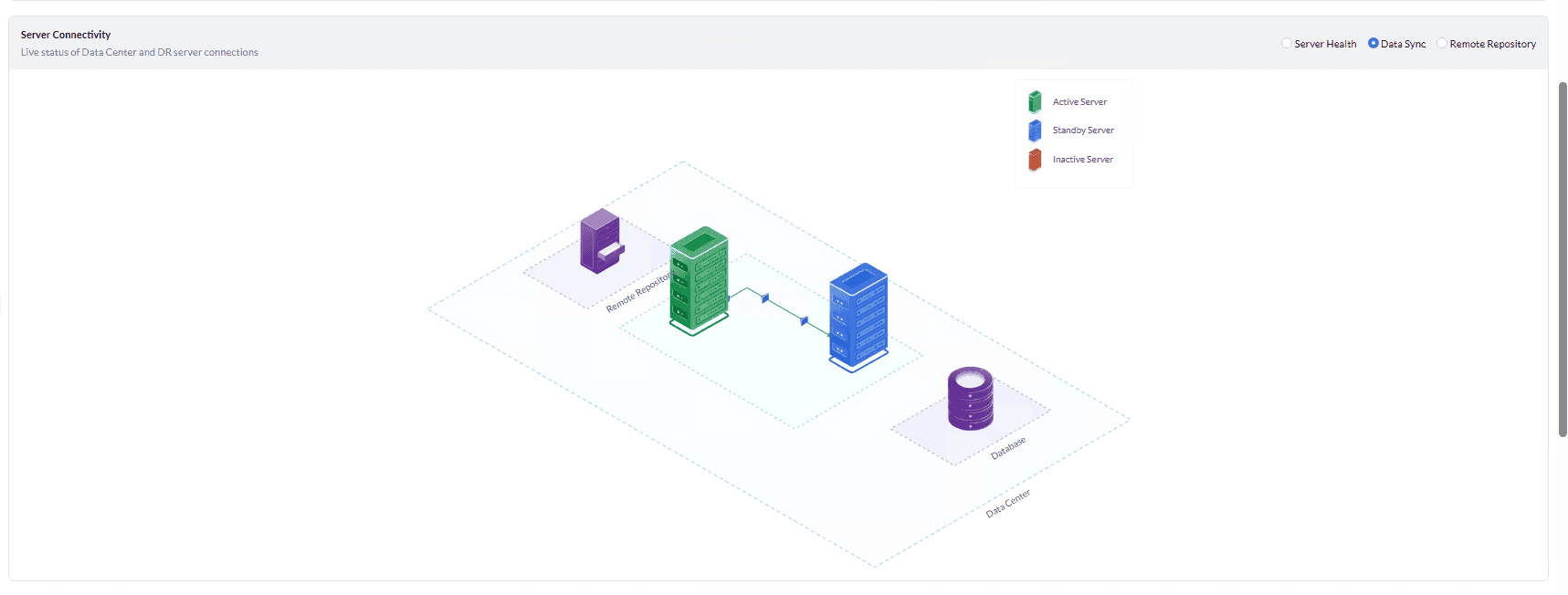
Task: Select the Data Sync radio button
Action: [x=1373, y=43]
